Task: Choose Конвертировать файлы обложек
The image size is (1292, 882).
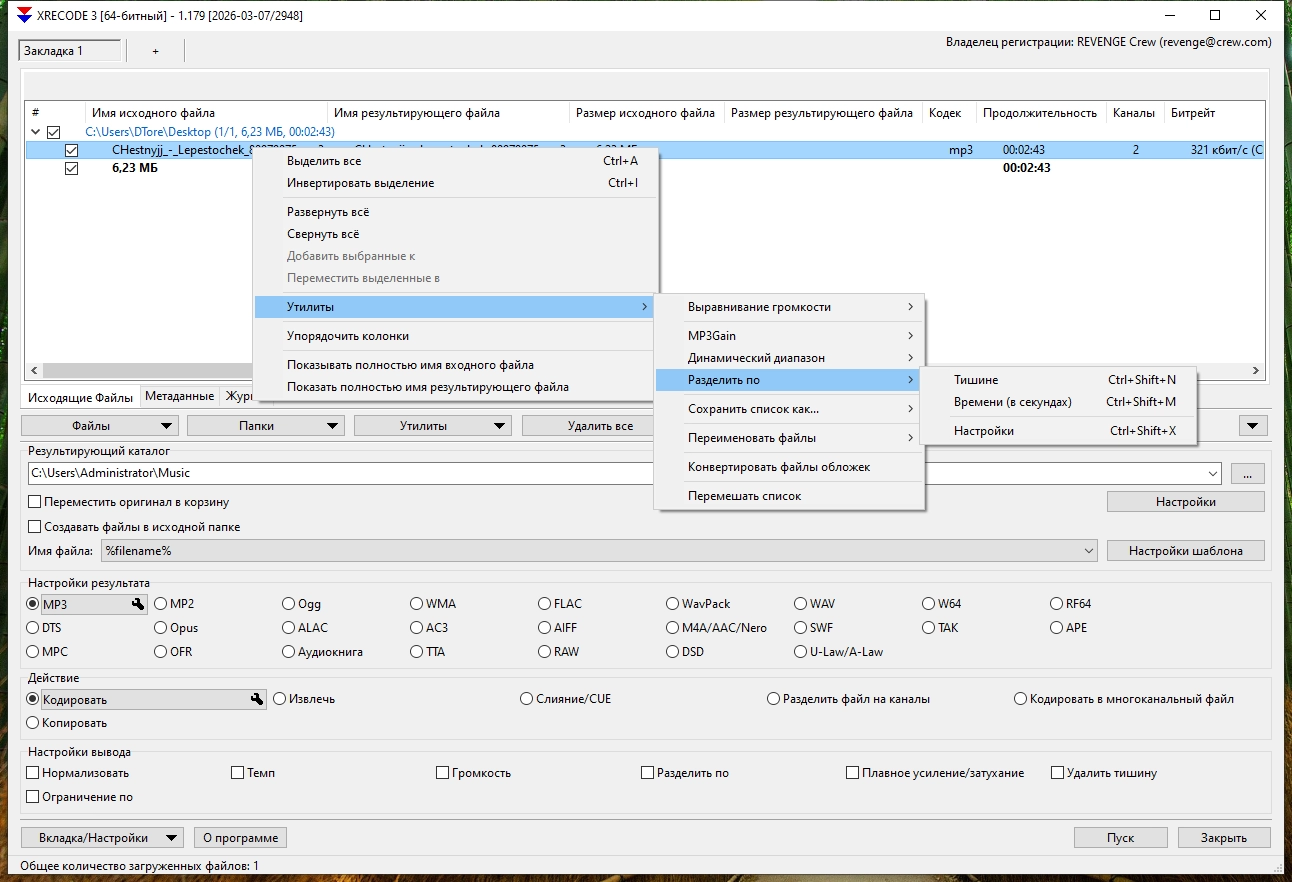Action: [790, 467]
